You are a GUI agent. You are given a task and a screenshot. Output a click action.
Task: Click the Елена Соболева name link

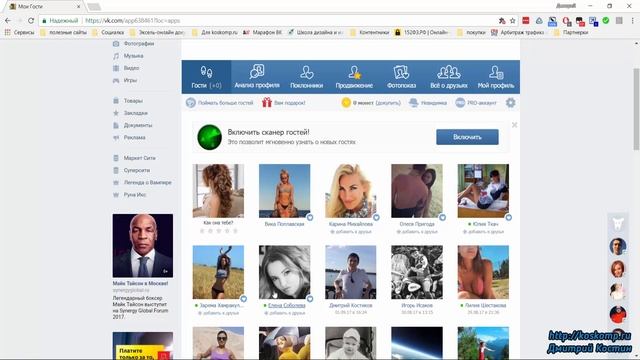(287, 305)
